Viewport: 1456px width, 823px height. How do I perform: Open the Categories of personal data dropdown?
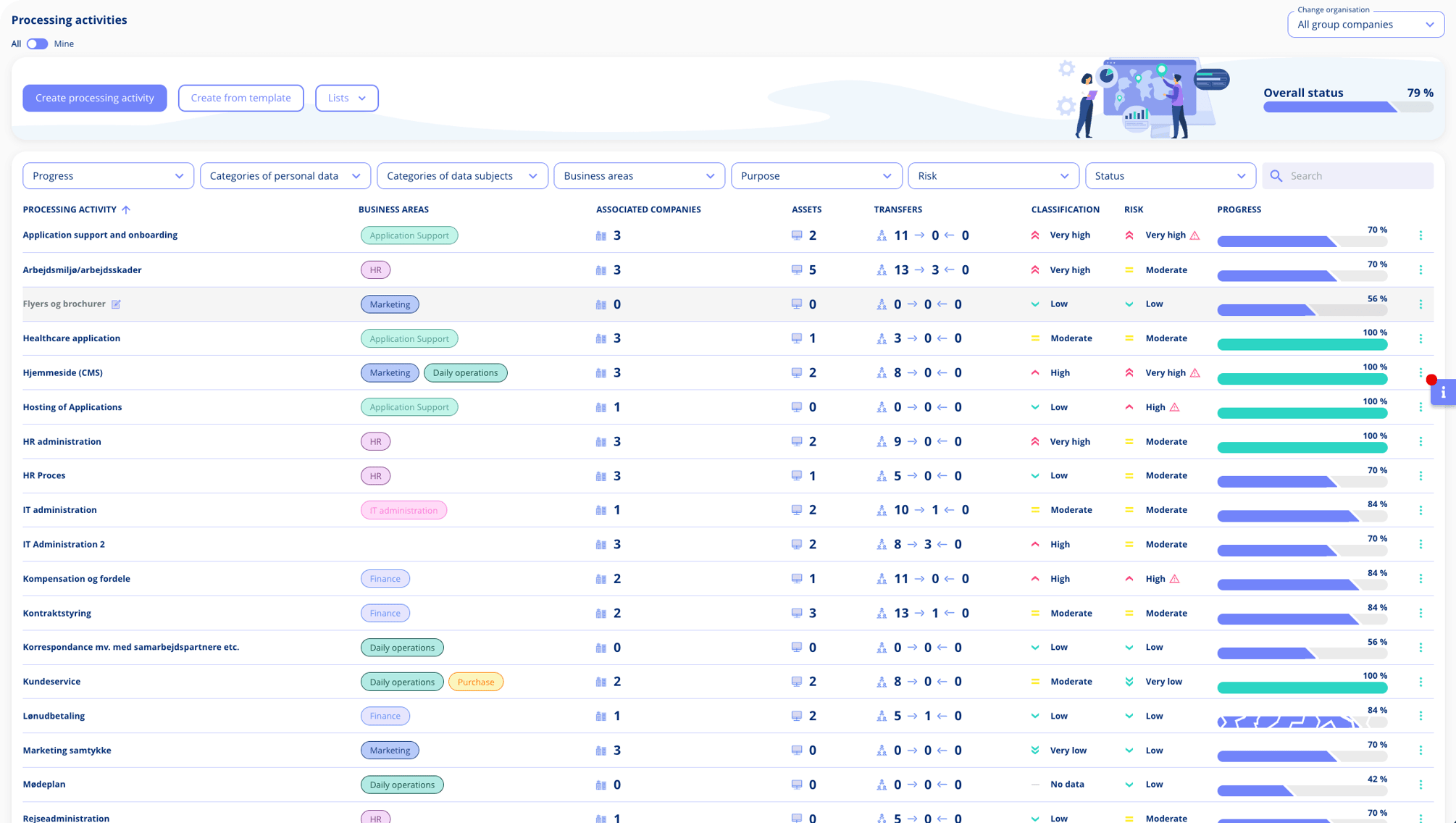(x=285, y=176)
